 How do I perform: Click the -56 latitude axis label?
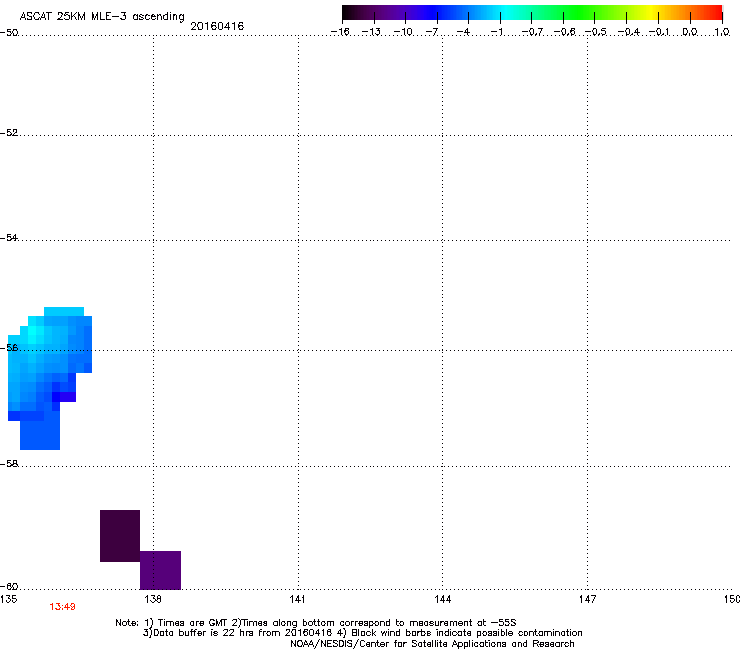9,347
